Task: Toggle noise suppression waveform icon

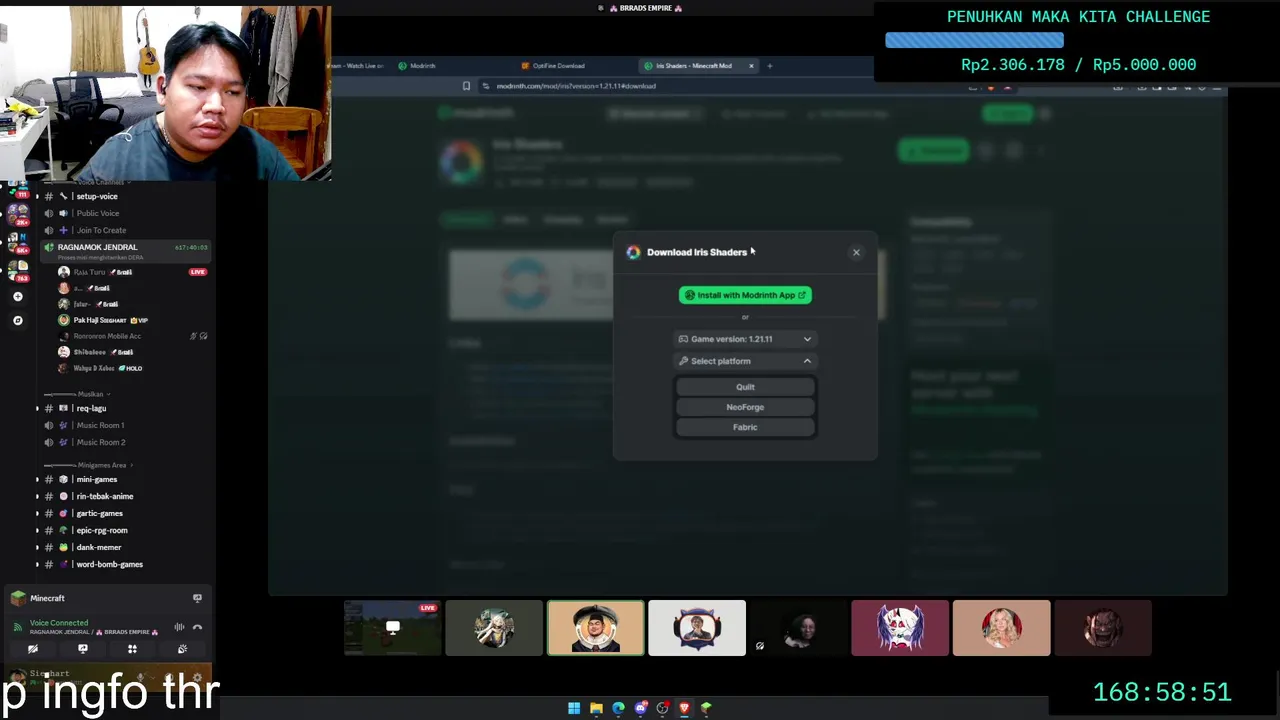Action: (x=179, y=627)
